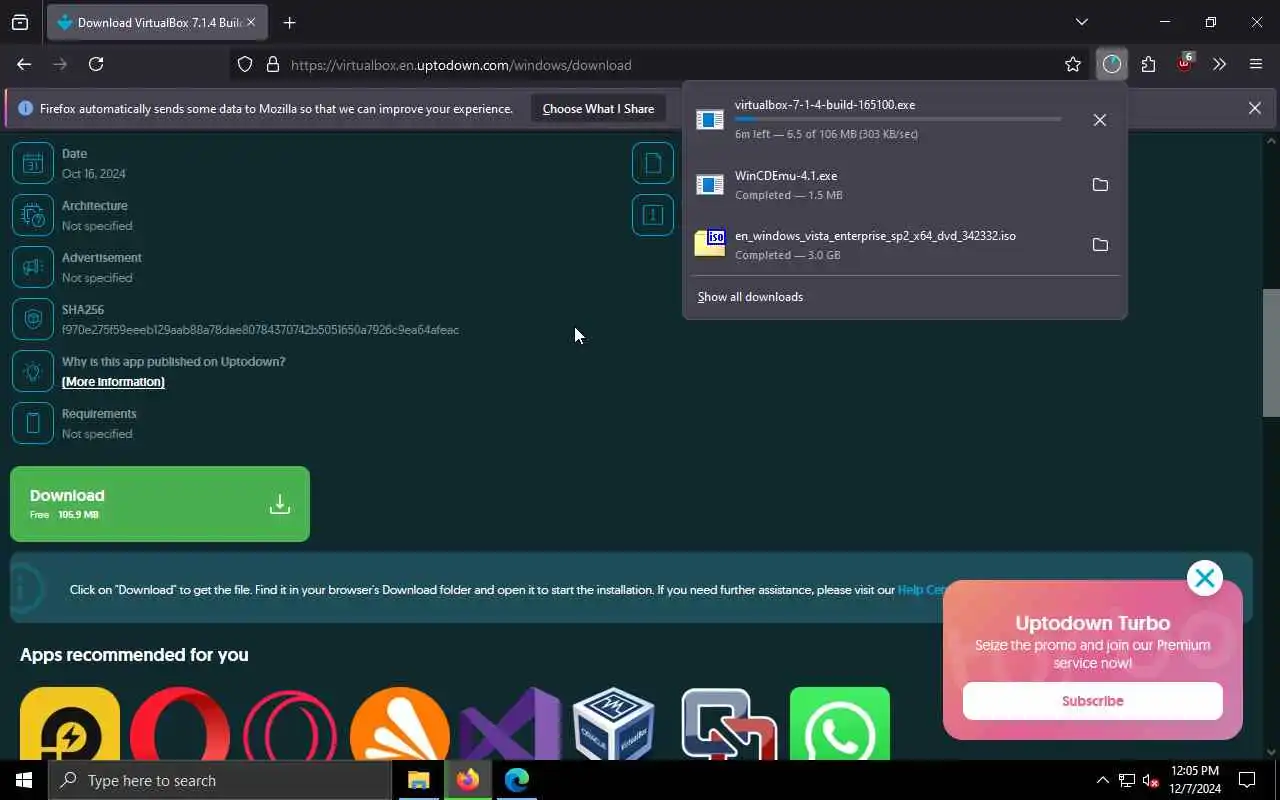Dismiss the Firefox data notification bar
1280x800 pixels.
click(x=1254, y=108)
